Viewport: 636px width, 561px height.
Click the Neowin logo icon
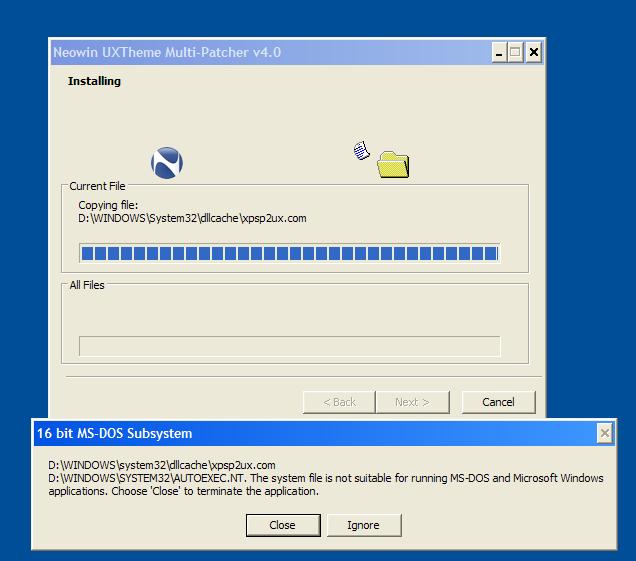pyautogui.click(x=166, y=162)
